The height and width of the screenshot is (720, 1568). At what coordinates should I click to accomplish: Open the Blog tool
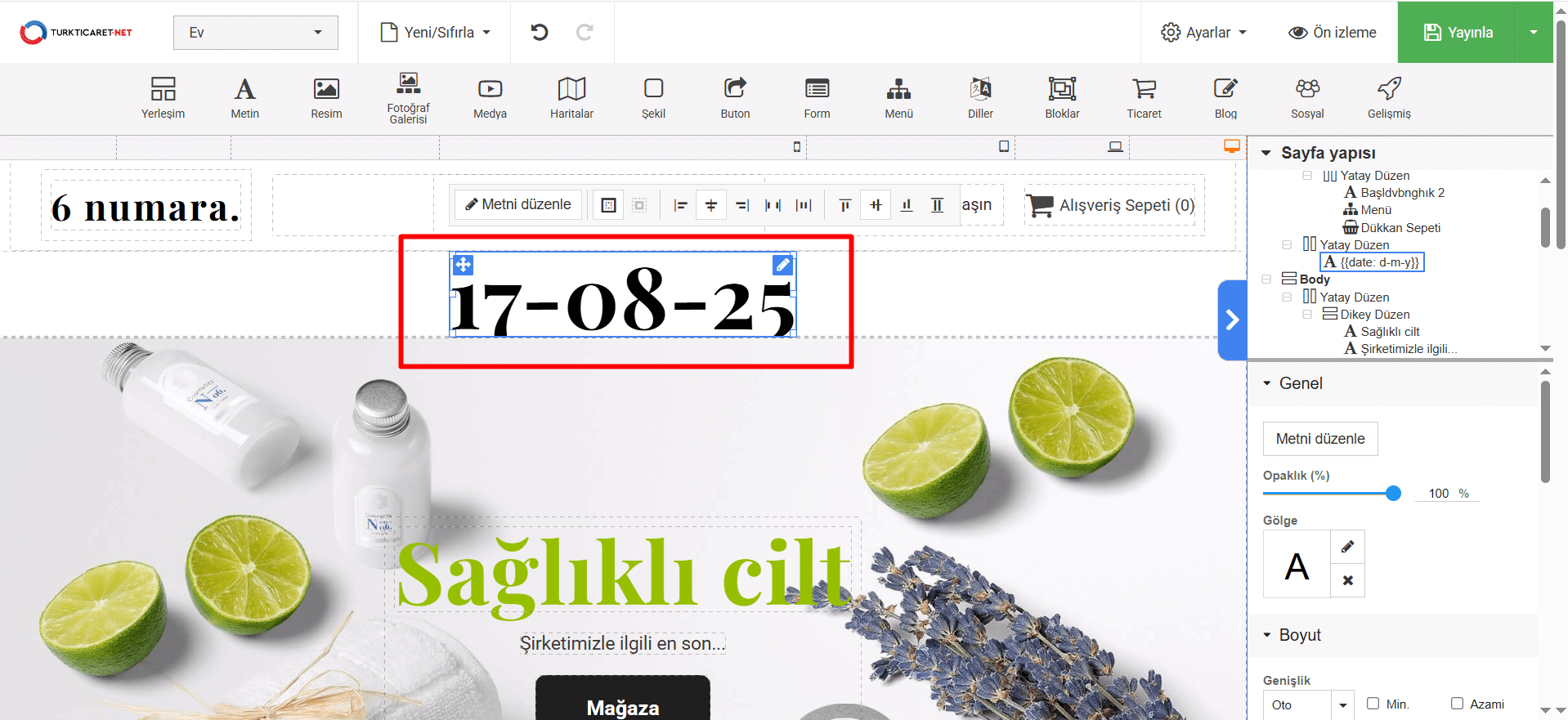pyautogui.click(x=1225, y=98)
